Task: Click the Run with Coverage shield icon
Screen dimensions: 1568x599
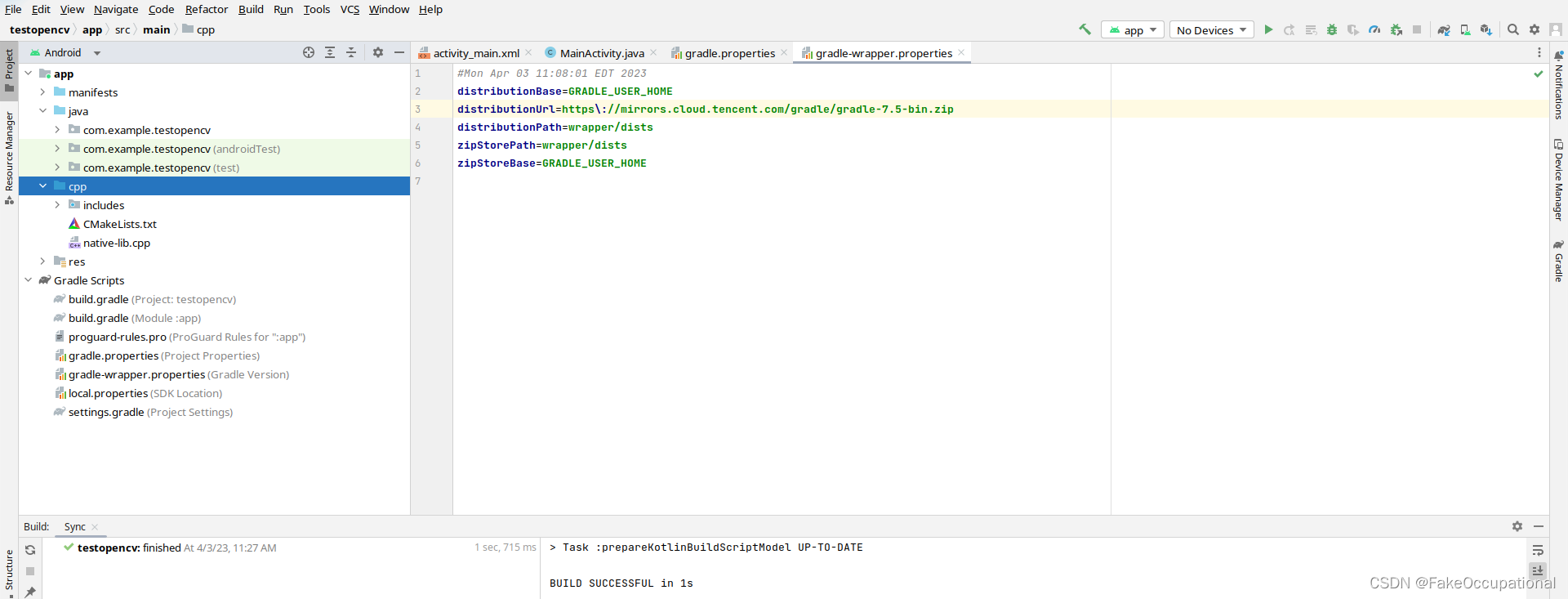Action: (1353, 29)
